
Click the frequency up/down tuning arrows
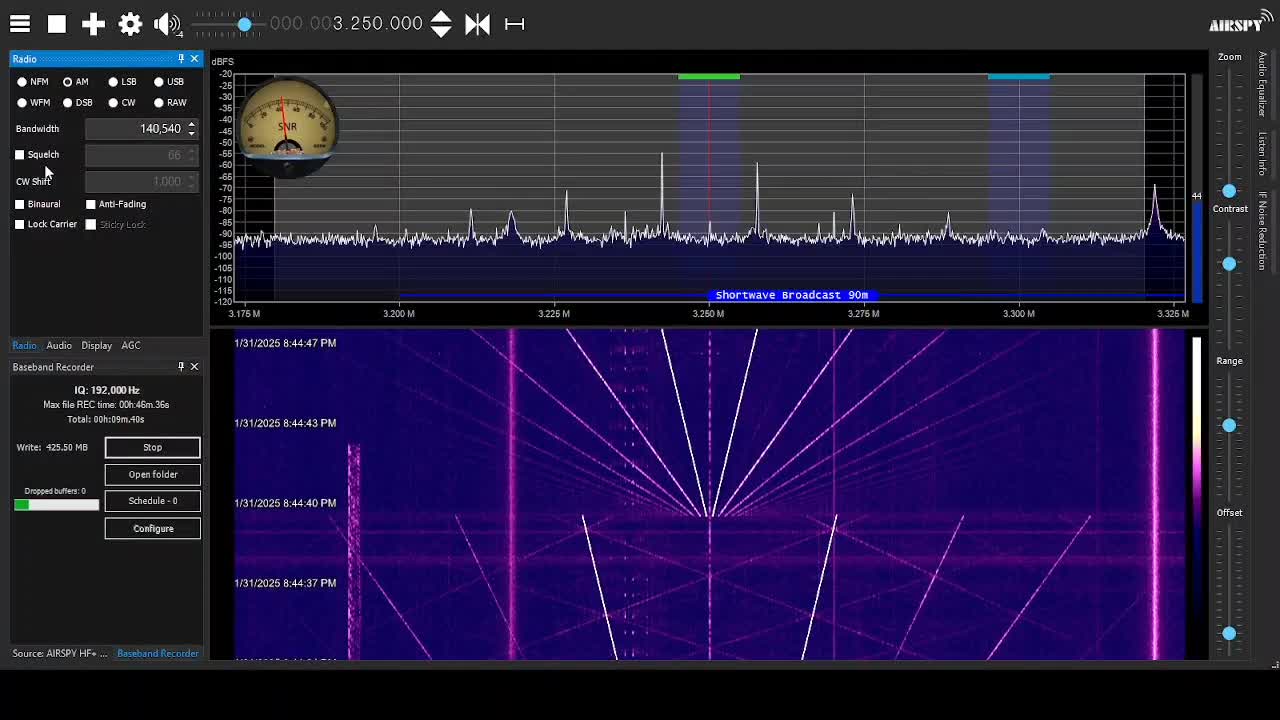[441, 24]
